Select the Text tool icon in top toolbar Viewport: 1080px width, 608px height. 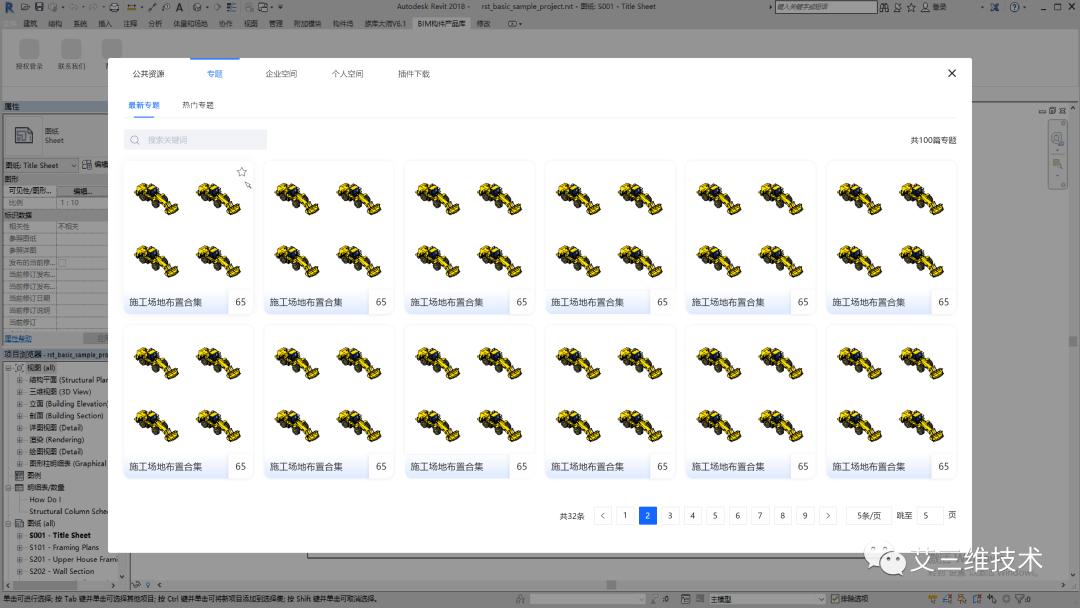point(179,7)
